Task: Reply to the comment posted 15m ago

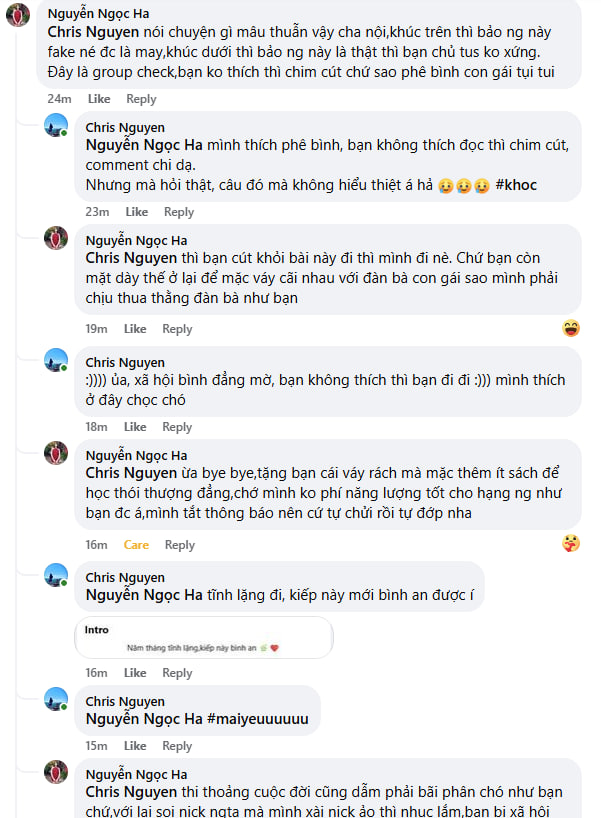Action: [177, 746]
